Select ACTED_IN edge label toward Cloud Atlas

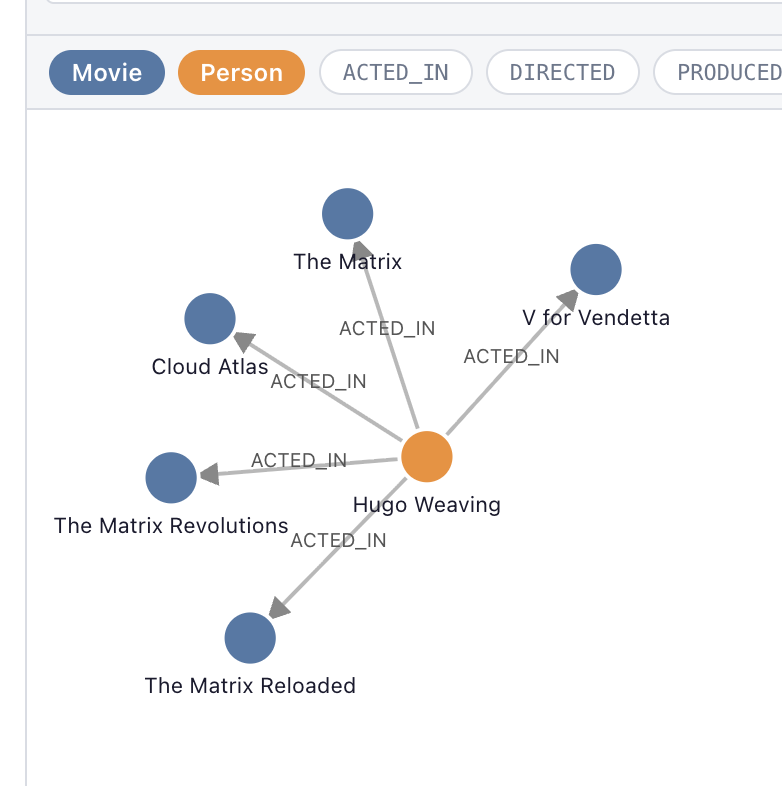click(x=318, y=381)
